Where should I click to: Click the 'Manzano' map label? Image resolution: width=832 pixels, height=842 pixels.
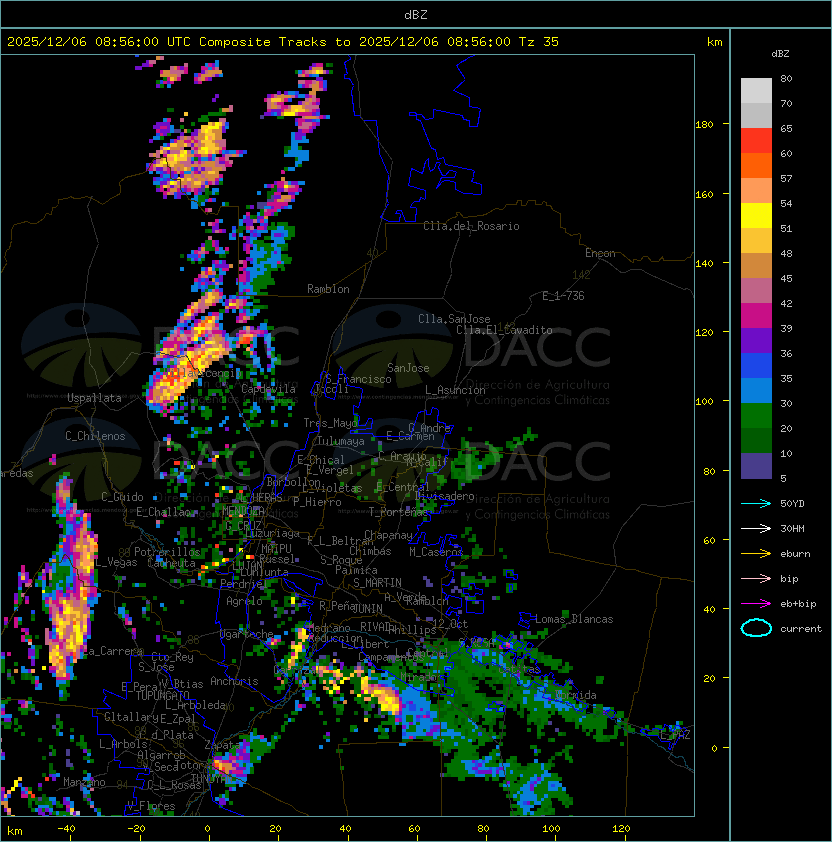pyautogui.click(x=84, y=782)
